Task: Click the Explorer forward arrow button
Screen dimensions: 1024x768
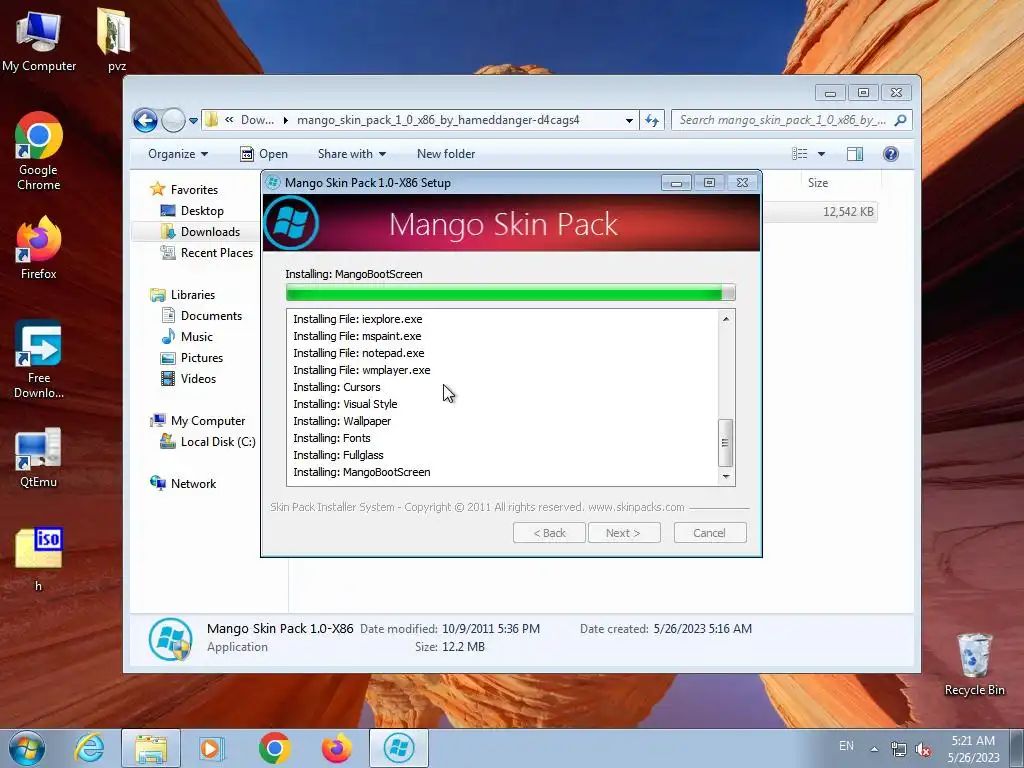Action: (x=173, y=120)
